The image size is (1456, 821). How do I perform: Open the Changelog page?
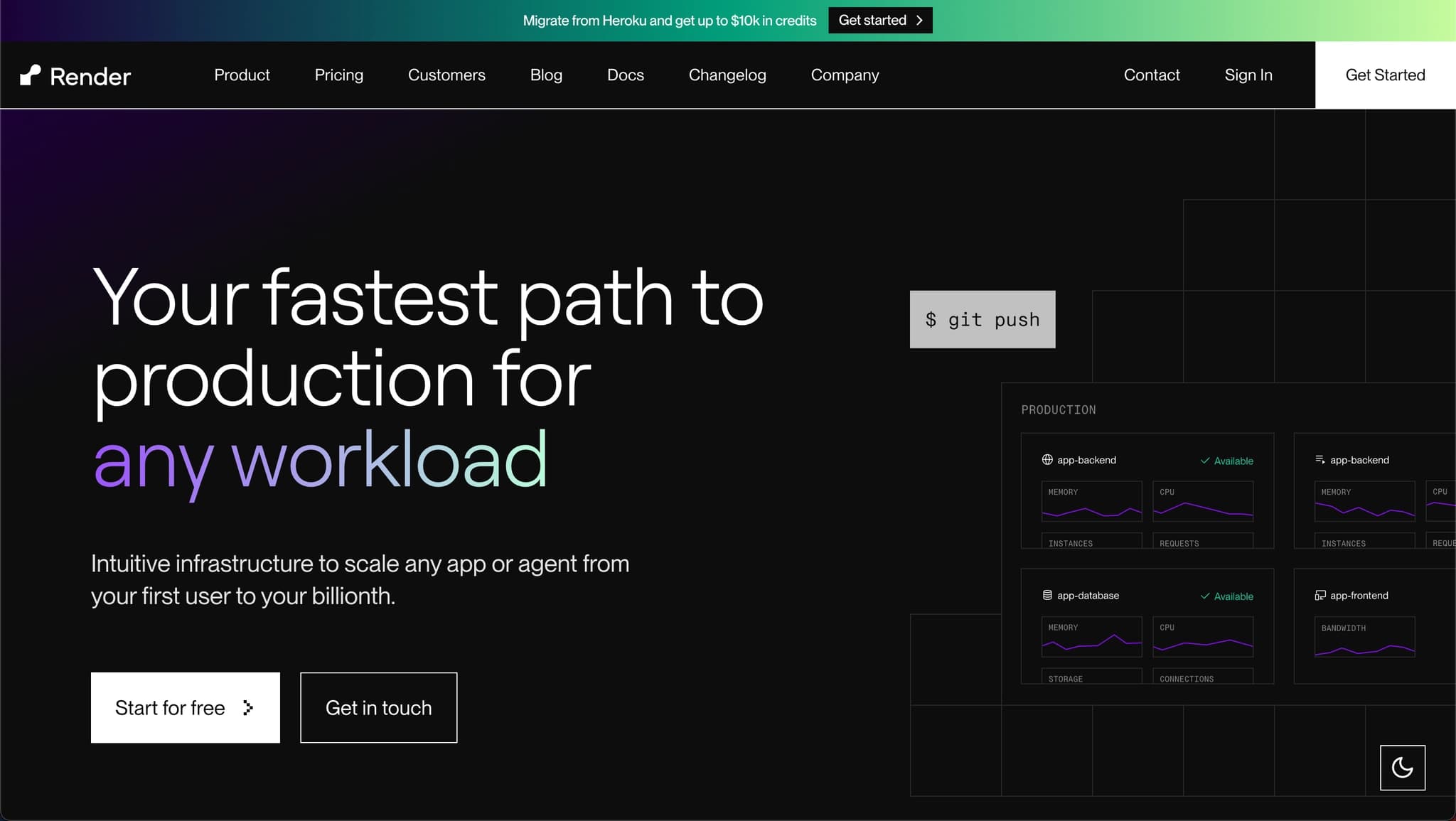727,75
